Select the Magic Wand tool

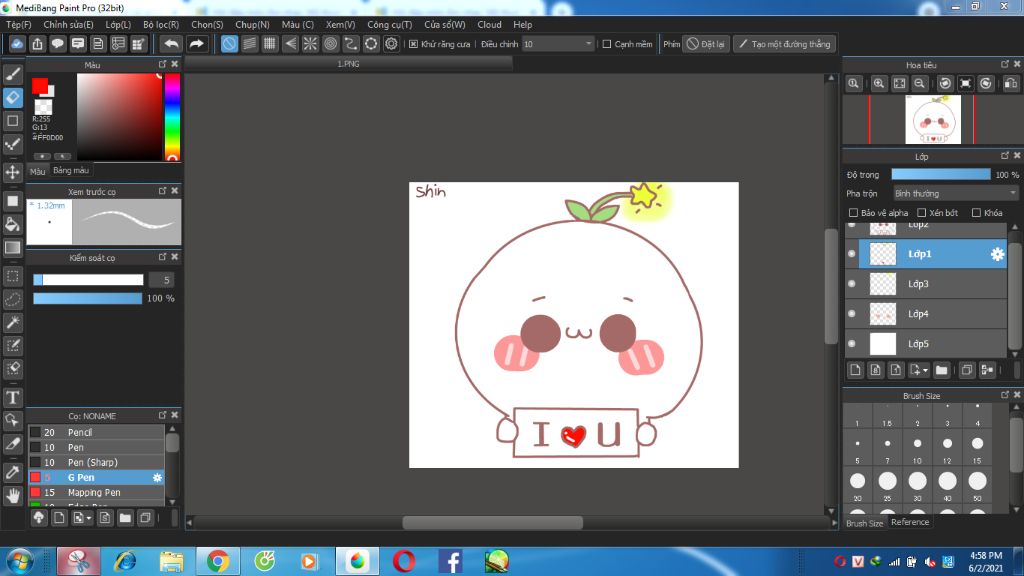(x=12, y=323)
